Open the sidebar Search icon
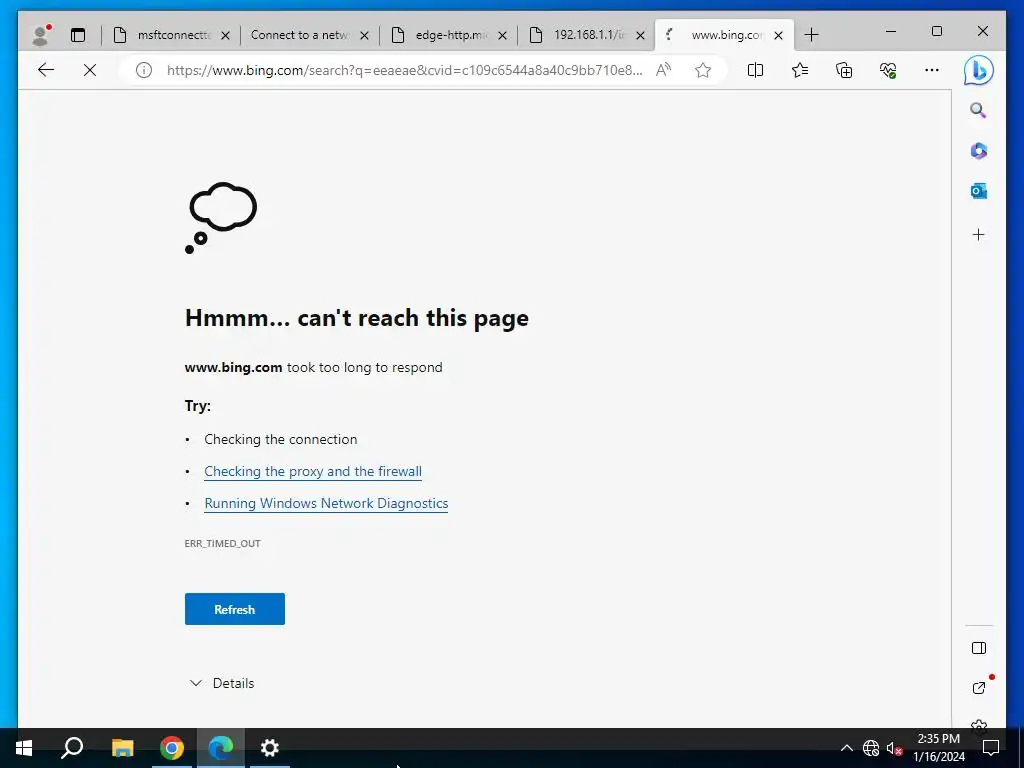The width and height of the screenshot is (1024, 768). 978,110
